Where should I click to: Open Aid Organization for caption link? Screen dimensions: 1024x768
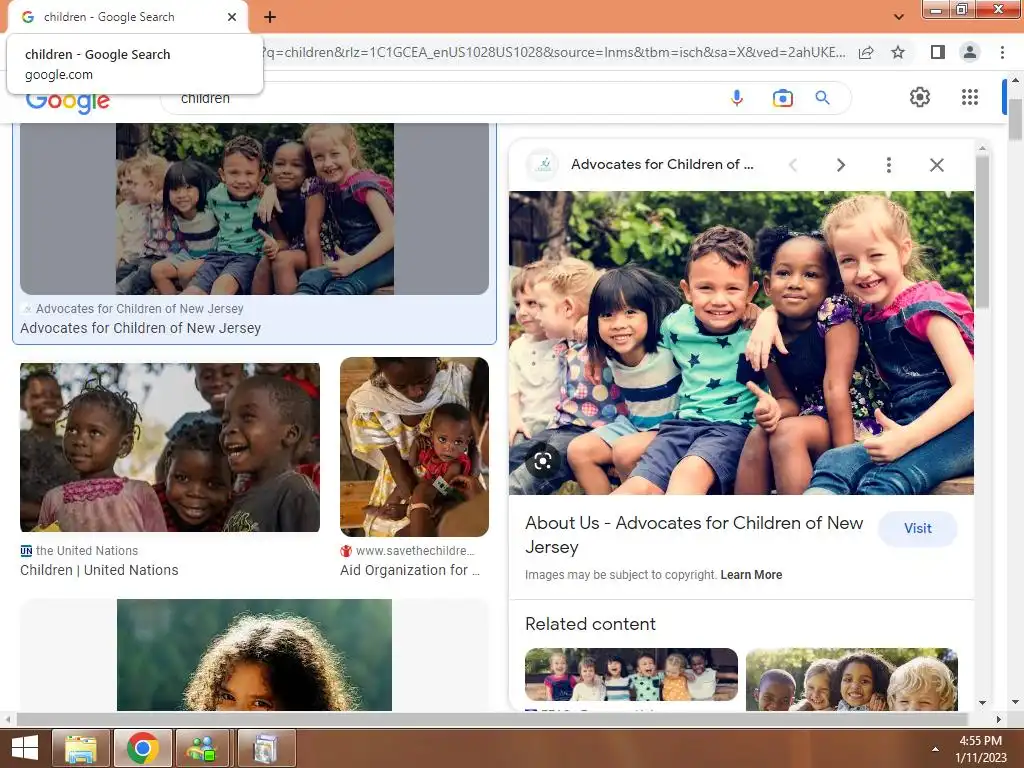click(x=409, y=570)
